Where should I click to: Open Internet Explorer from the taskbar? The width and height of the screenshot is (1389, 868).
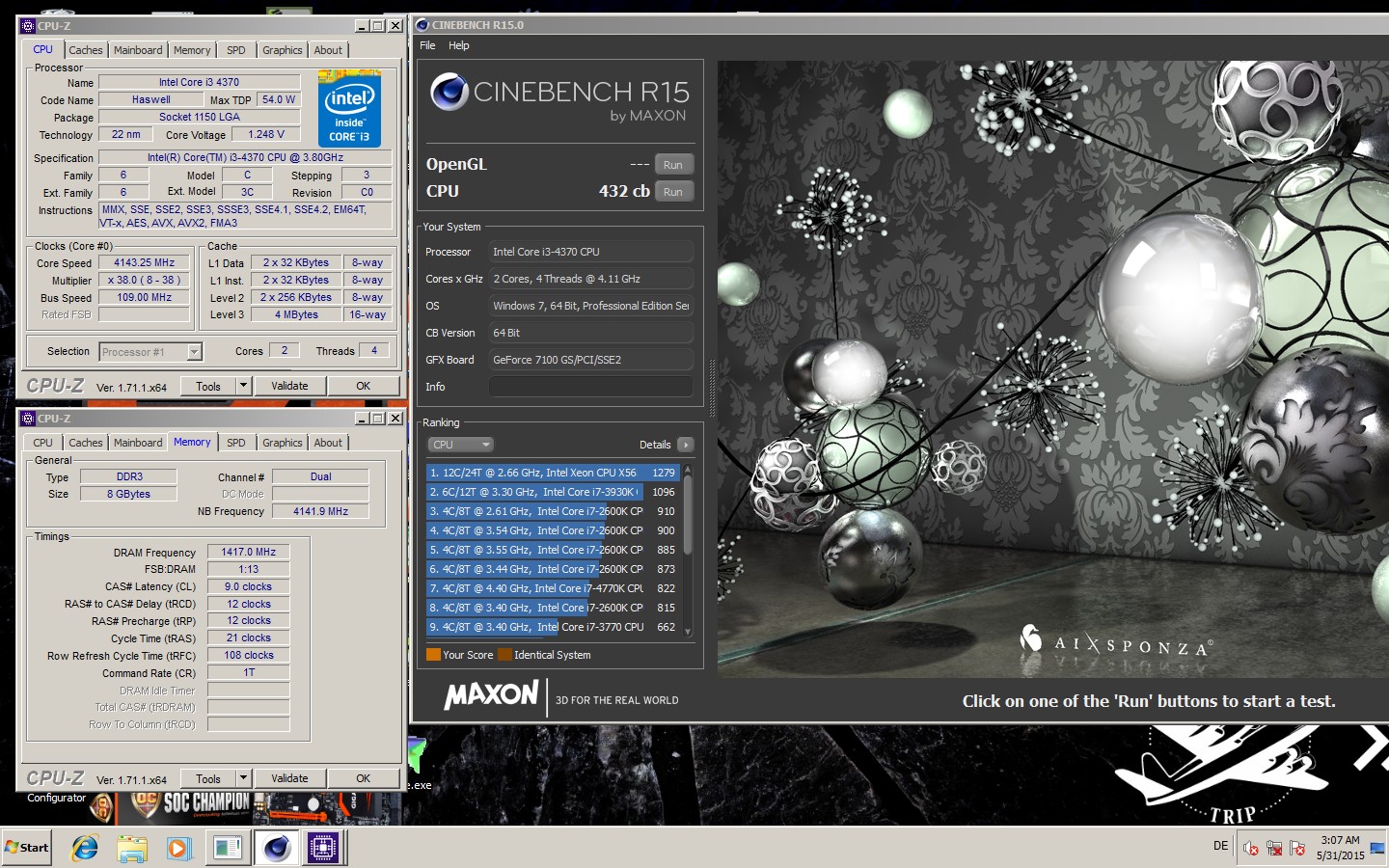(x=85, y=848)
